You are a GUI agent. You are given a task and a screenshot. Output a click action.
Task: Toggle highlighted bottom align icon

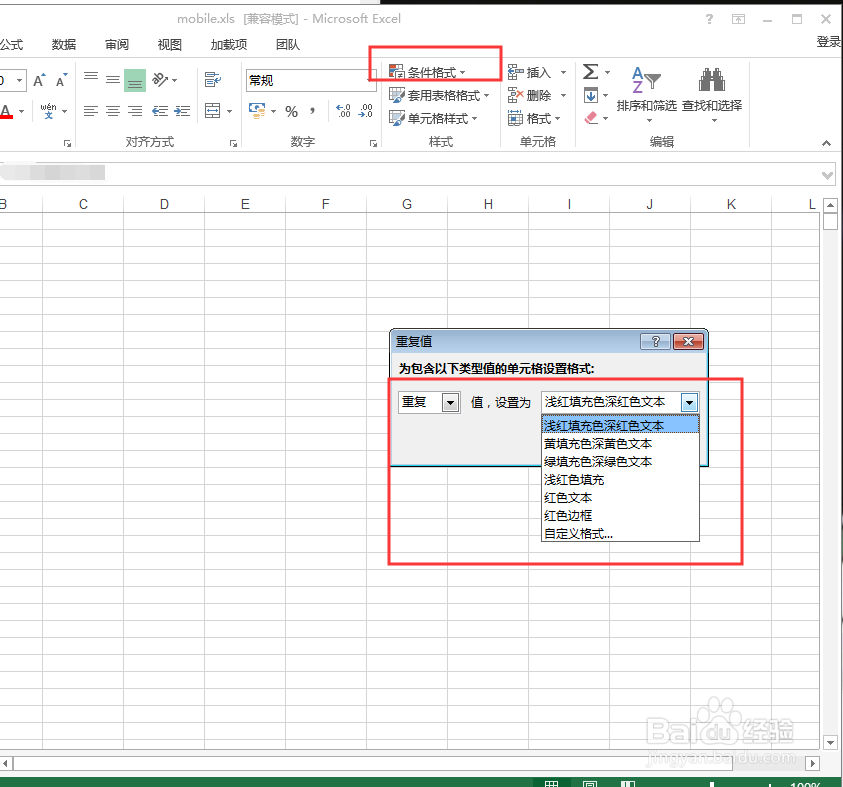tap(135, 80)
